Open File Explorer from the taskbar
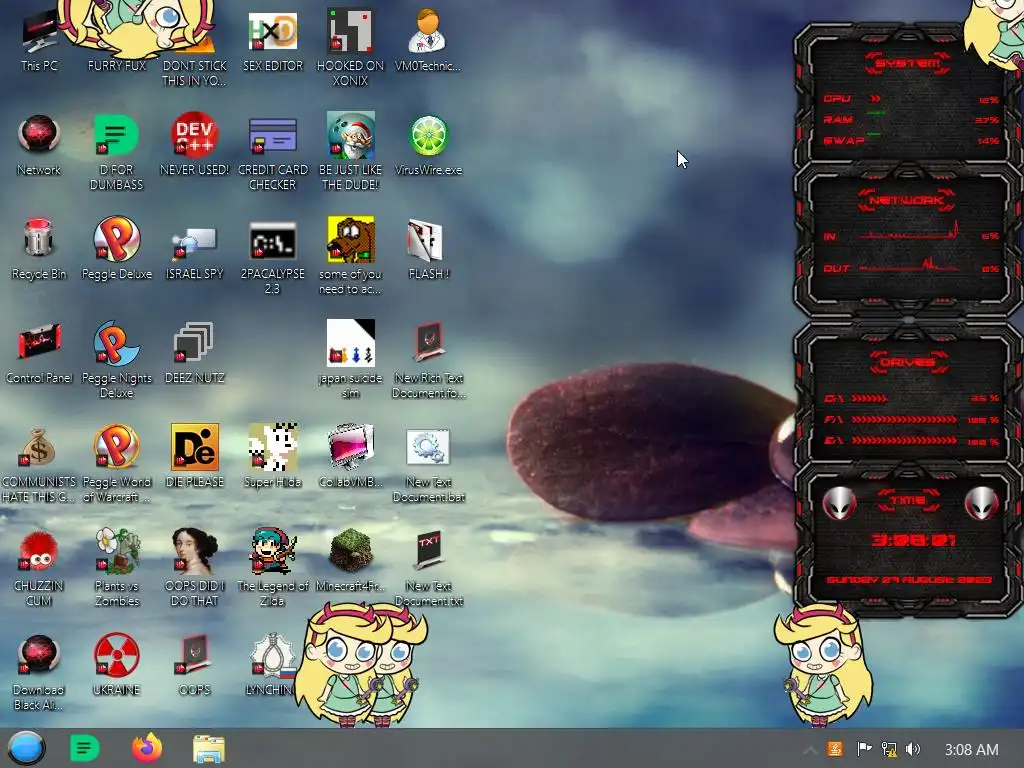1024x768 pixels. (209, 749)
